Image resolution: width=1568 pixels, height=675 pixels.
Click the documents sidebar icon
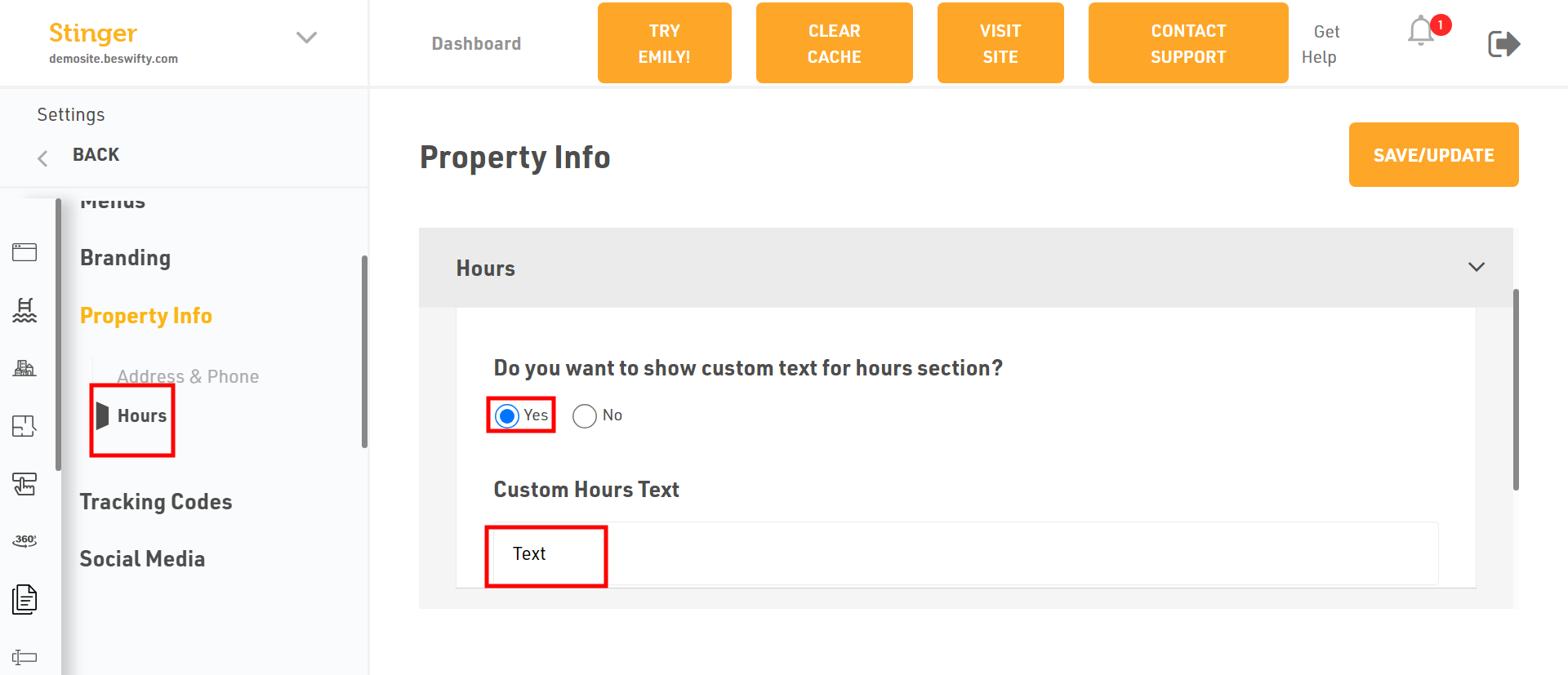coord(24,599)
